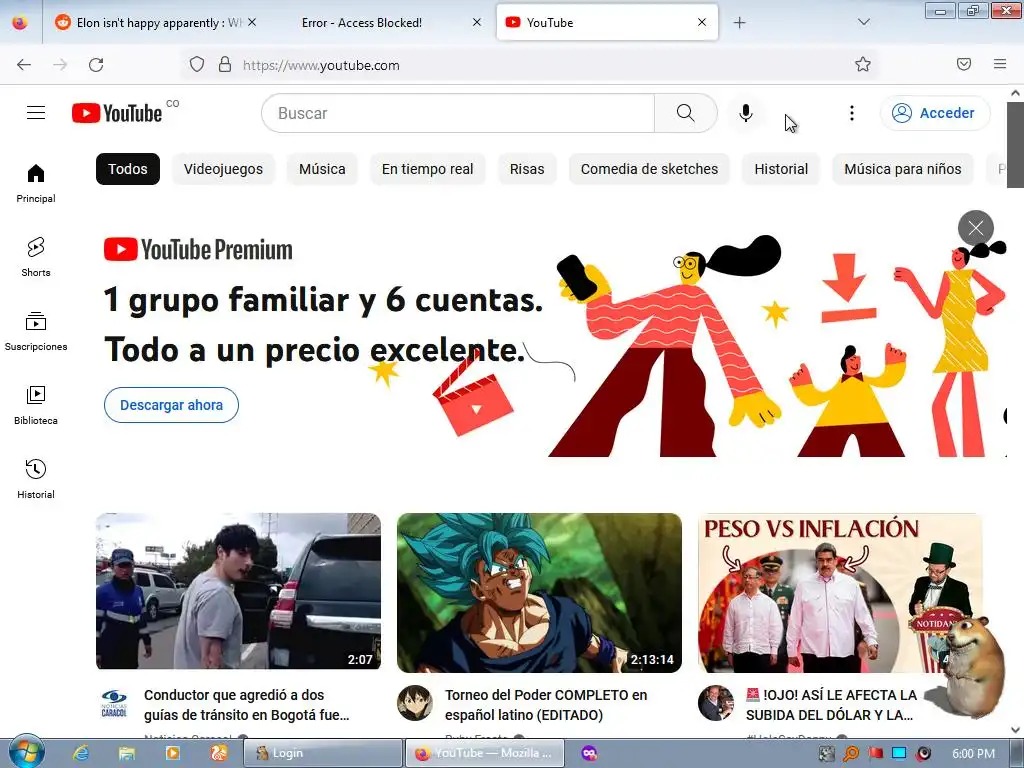Open Historial in the left sidebar
Viewport: 1024px width, 768px height.
point(36,479)
